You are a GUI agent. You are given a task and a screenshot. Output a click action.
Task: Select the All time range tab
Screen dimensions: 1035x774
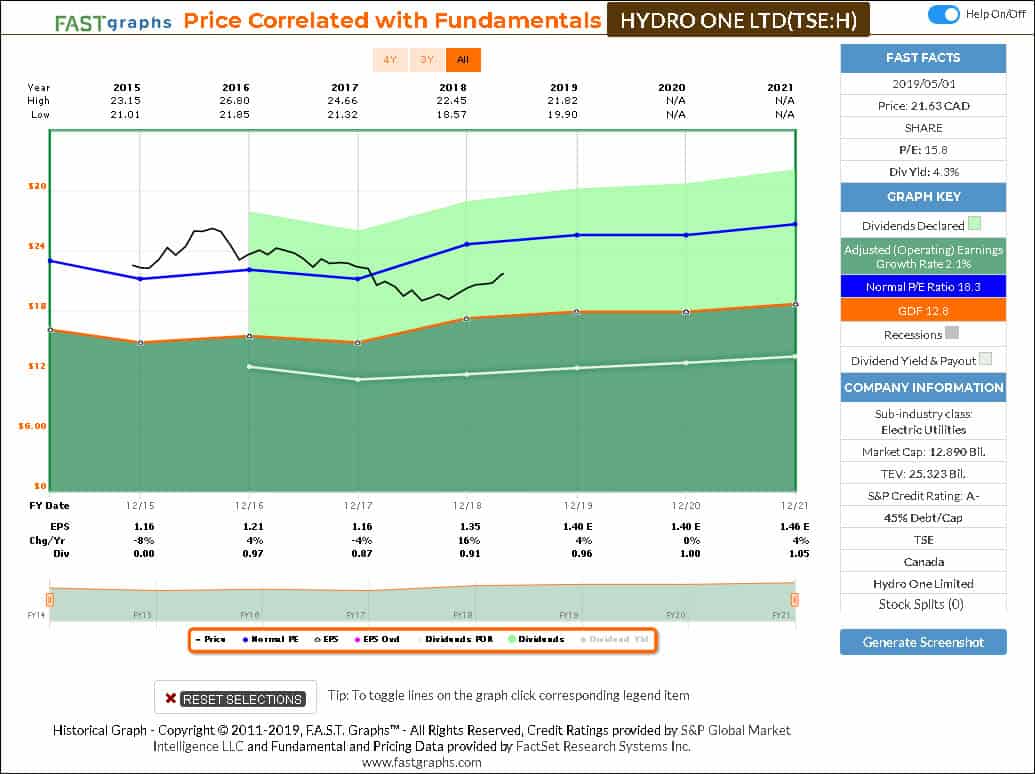(462, 60)
